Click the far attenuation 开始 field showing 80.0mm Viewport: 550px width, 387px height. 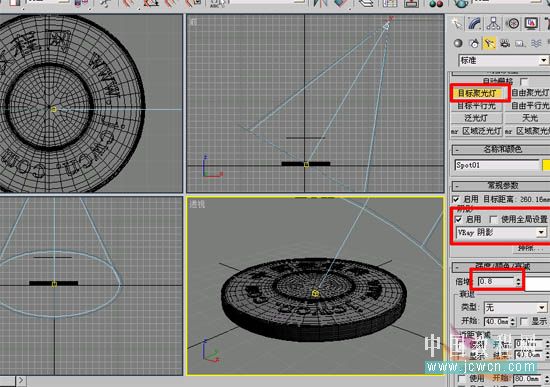[x=527, y=379]
